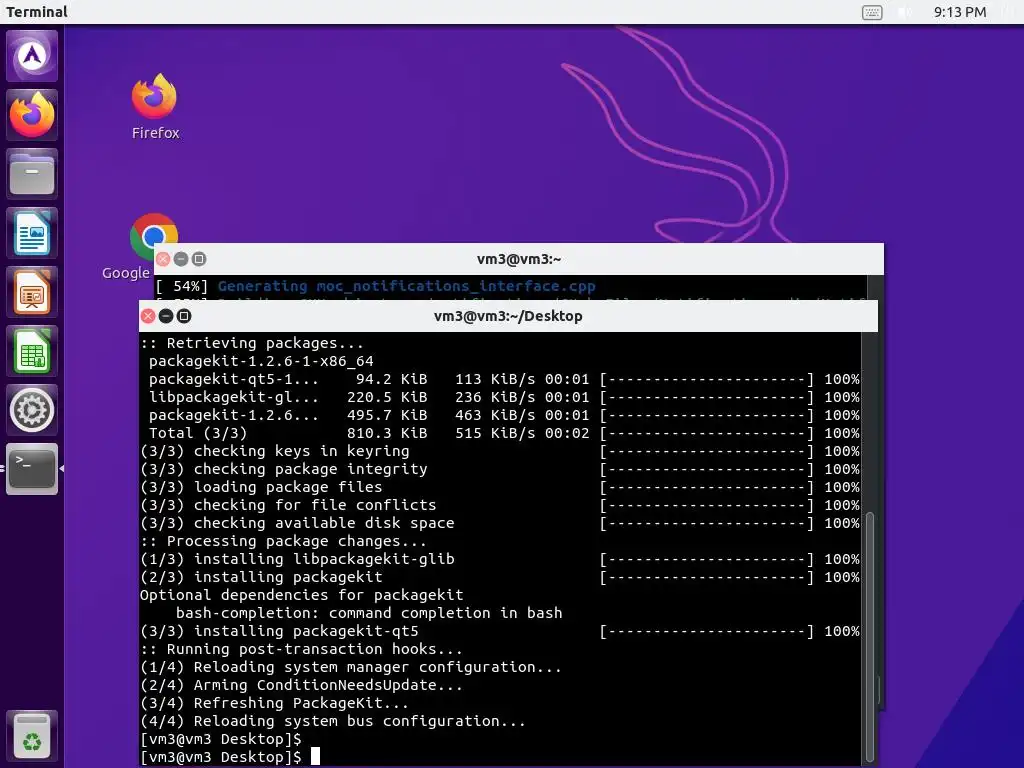Screen dimensions: 1024x768
Task: Open the Files manager from the dock
Action: [x=32, y=174]
